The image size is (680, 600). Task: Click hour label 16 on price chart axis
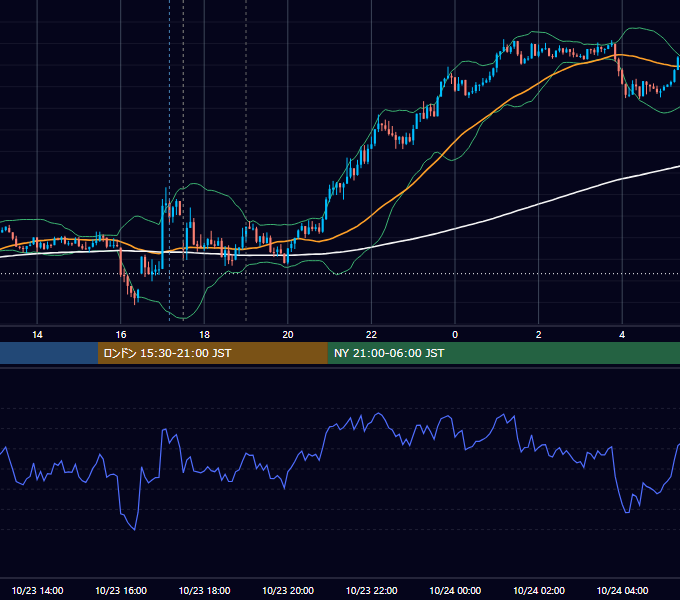point(121,335)
